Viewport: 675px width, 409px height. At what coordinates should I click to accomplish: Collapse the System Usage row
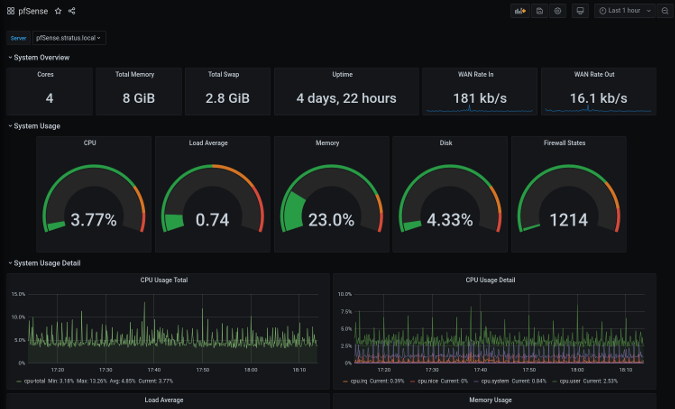click(38, 126)
